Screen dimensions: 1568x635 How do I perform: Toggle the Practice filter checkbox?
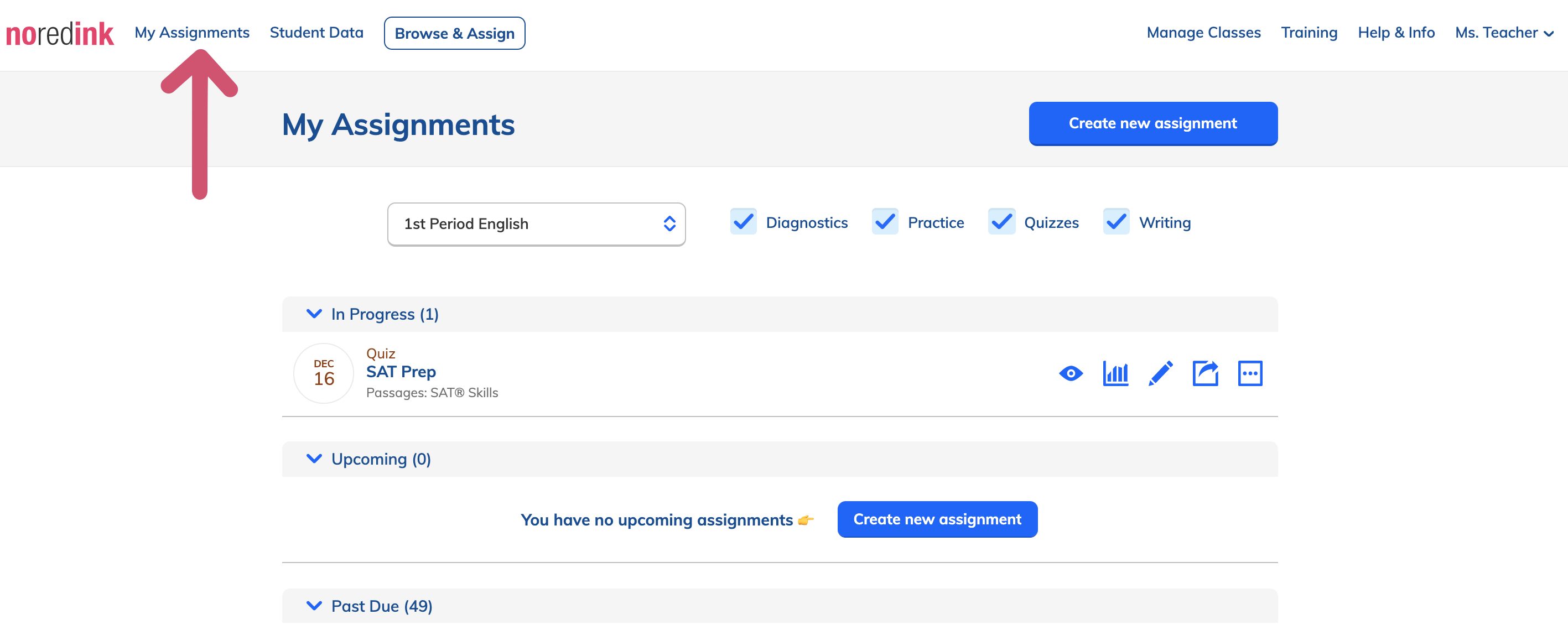point(885,222)
